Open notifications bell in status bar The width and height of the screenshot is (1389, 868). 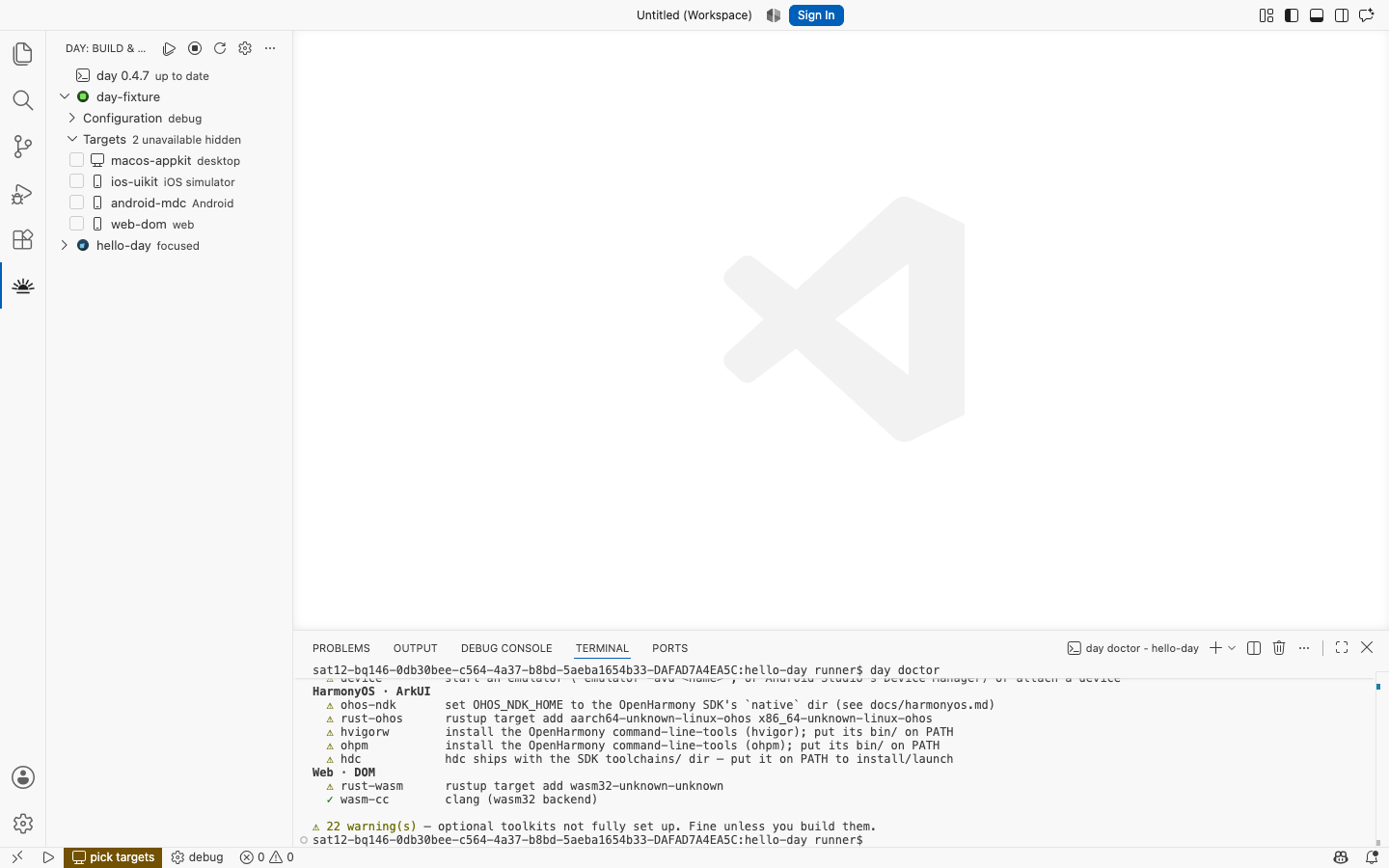1372,856
